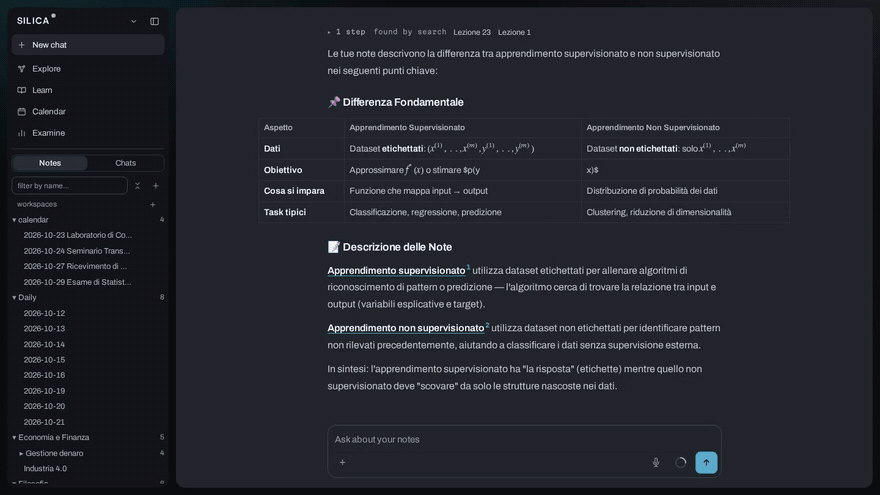Viewport: 880px width, 495px height.
Task: Expand the Gestione denaro folder
Action: tap(21, 453)
